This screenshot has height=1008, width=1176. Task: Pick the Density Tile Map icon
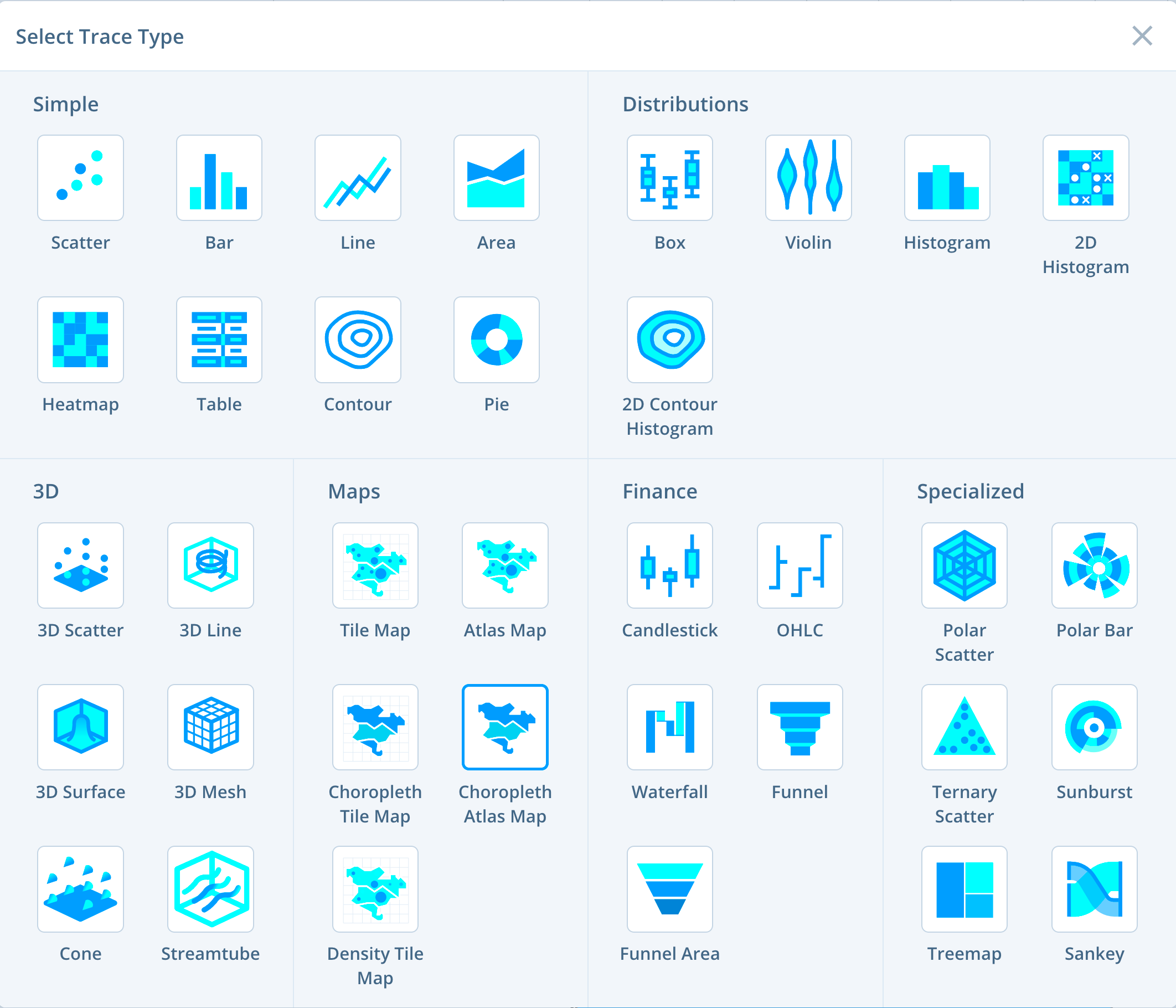point(375,889)
